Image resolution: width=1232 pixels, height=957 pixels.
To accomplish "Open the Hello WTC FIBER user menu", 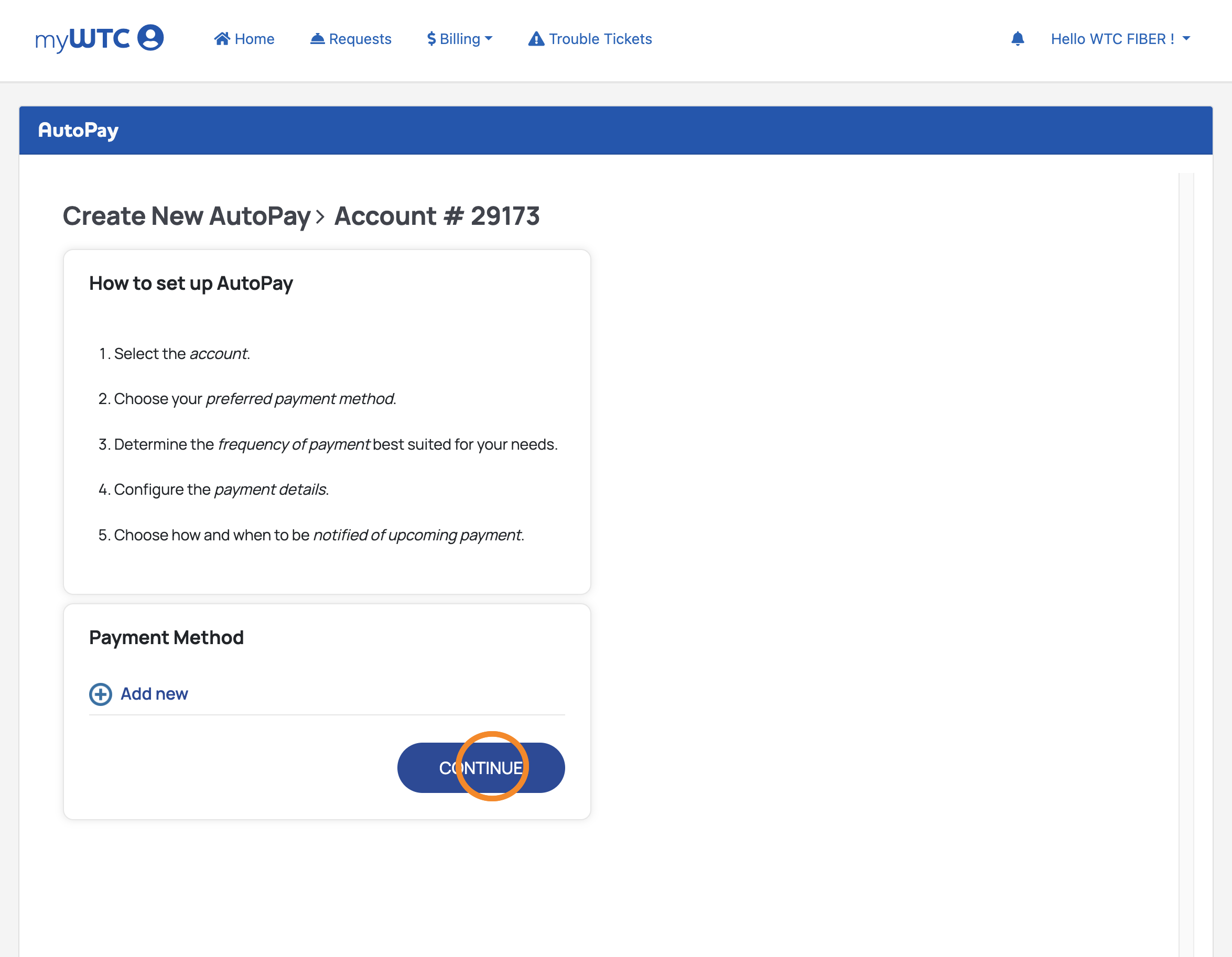I will [x=1111, y=38].
